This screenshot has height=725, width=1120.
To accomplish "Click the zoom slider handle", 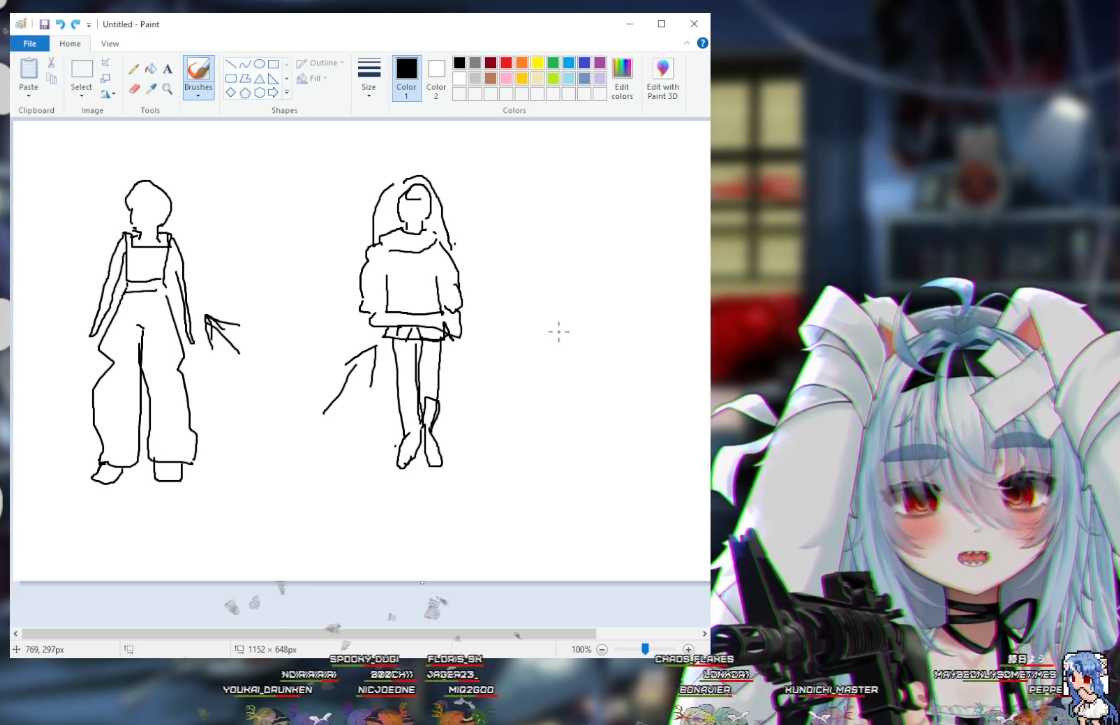I will 645,649.
